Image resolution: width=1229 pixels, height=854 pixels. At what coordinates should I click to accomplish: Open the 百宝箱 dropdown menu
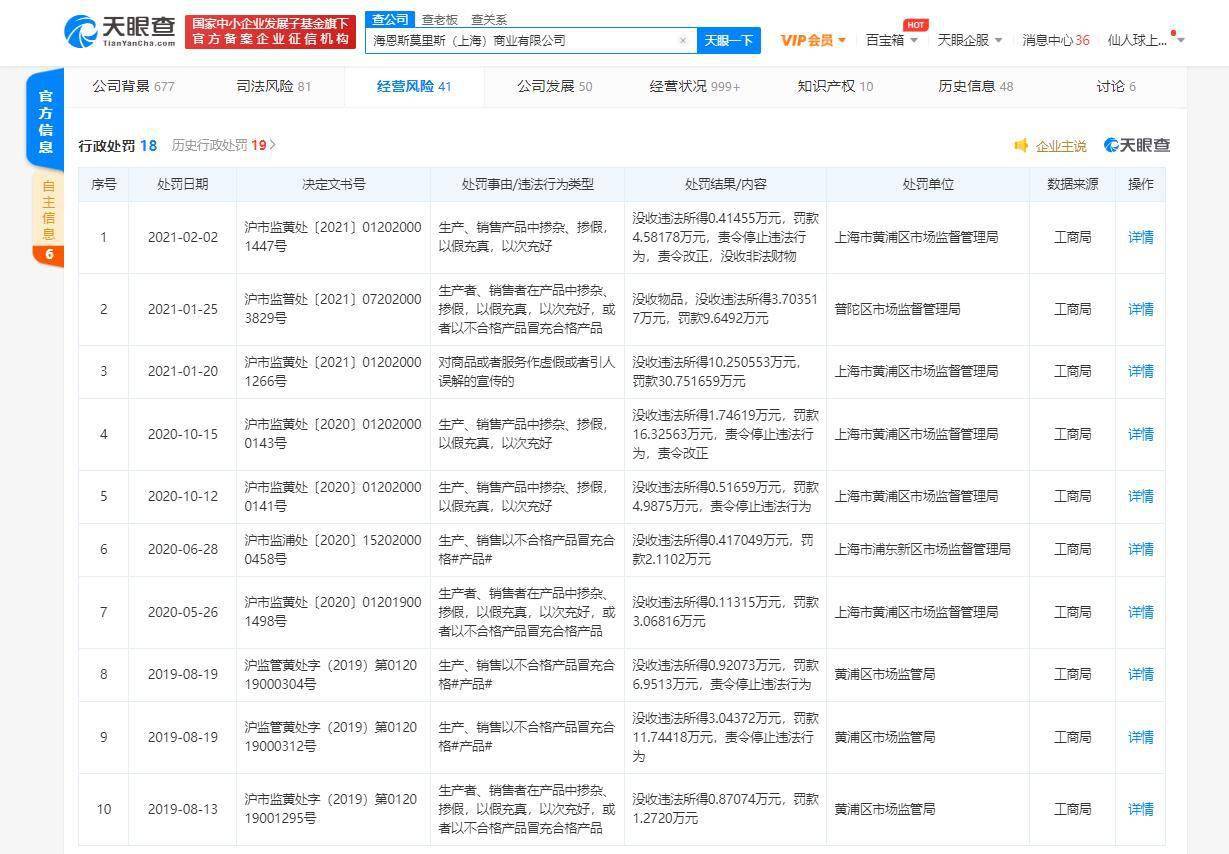pyautogui.click(x=891, y=40)
